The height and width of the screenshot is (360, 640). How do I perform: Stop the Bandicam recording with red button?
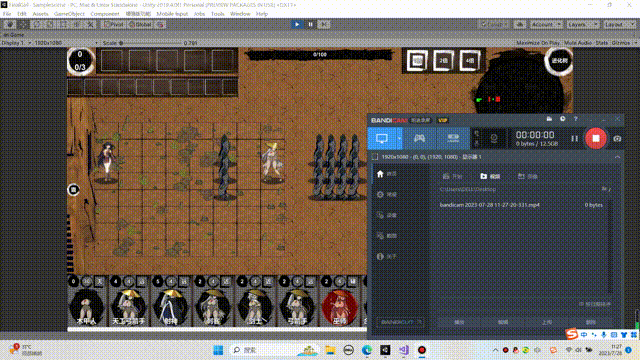(x=596, y=138)
